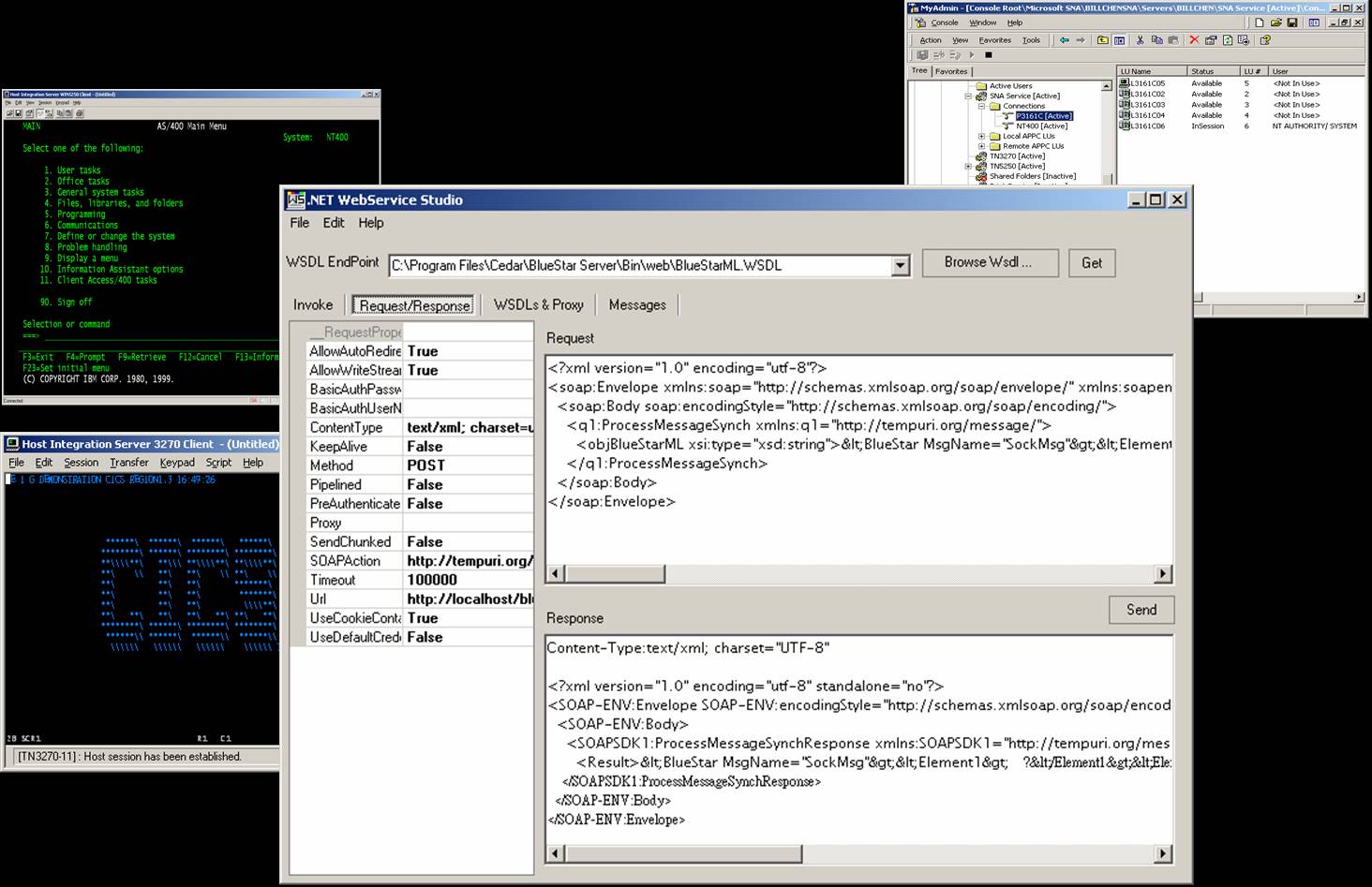This screenshot has height=887, width=1372.
Task: Click the Help question mark icon in MyAdmin
Action: [x=1265, y=40]
